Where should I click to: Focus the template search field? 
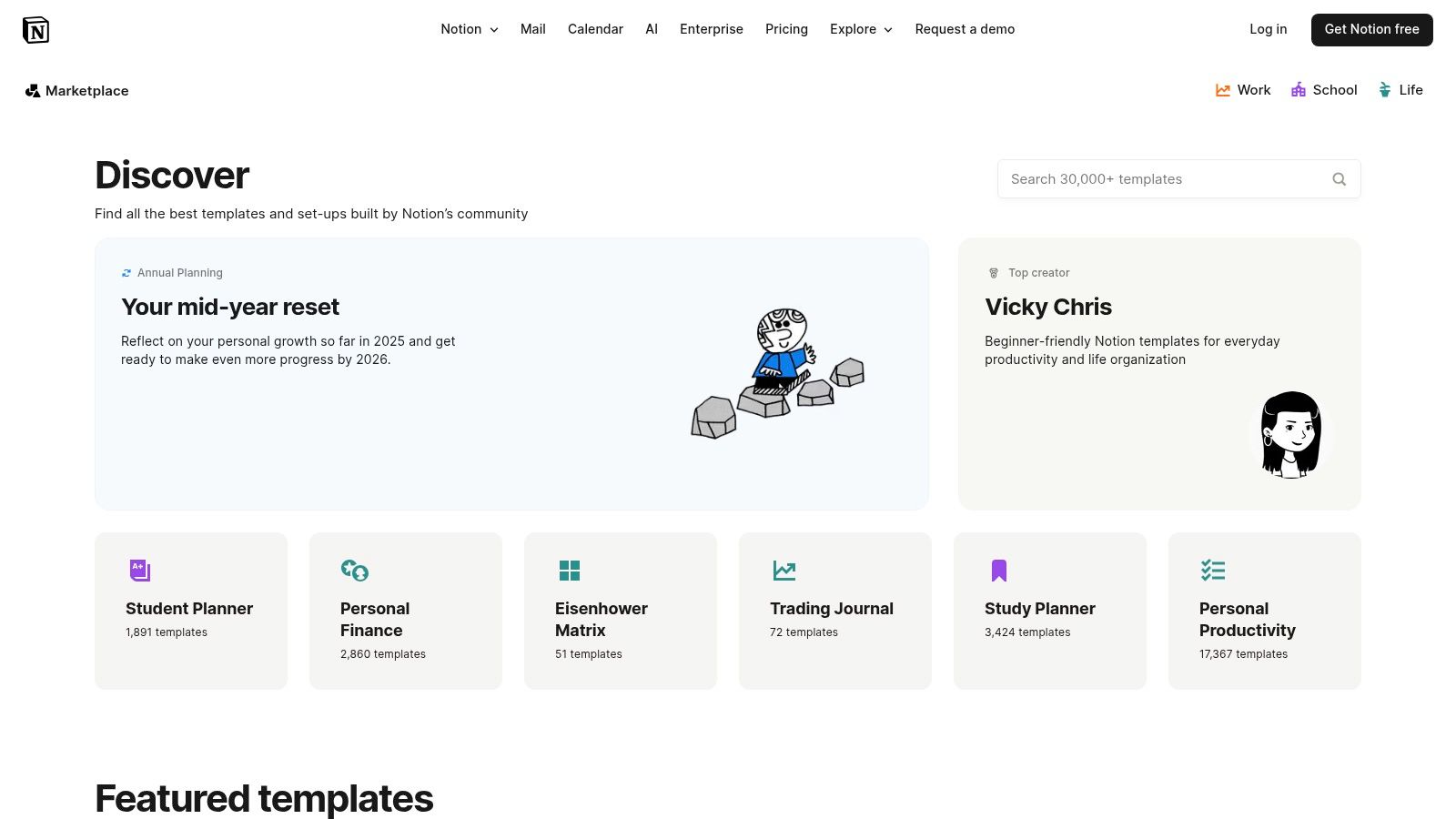[x=1165, y=179]
